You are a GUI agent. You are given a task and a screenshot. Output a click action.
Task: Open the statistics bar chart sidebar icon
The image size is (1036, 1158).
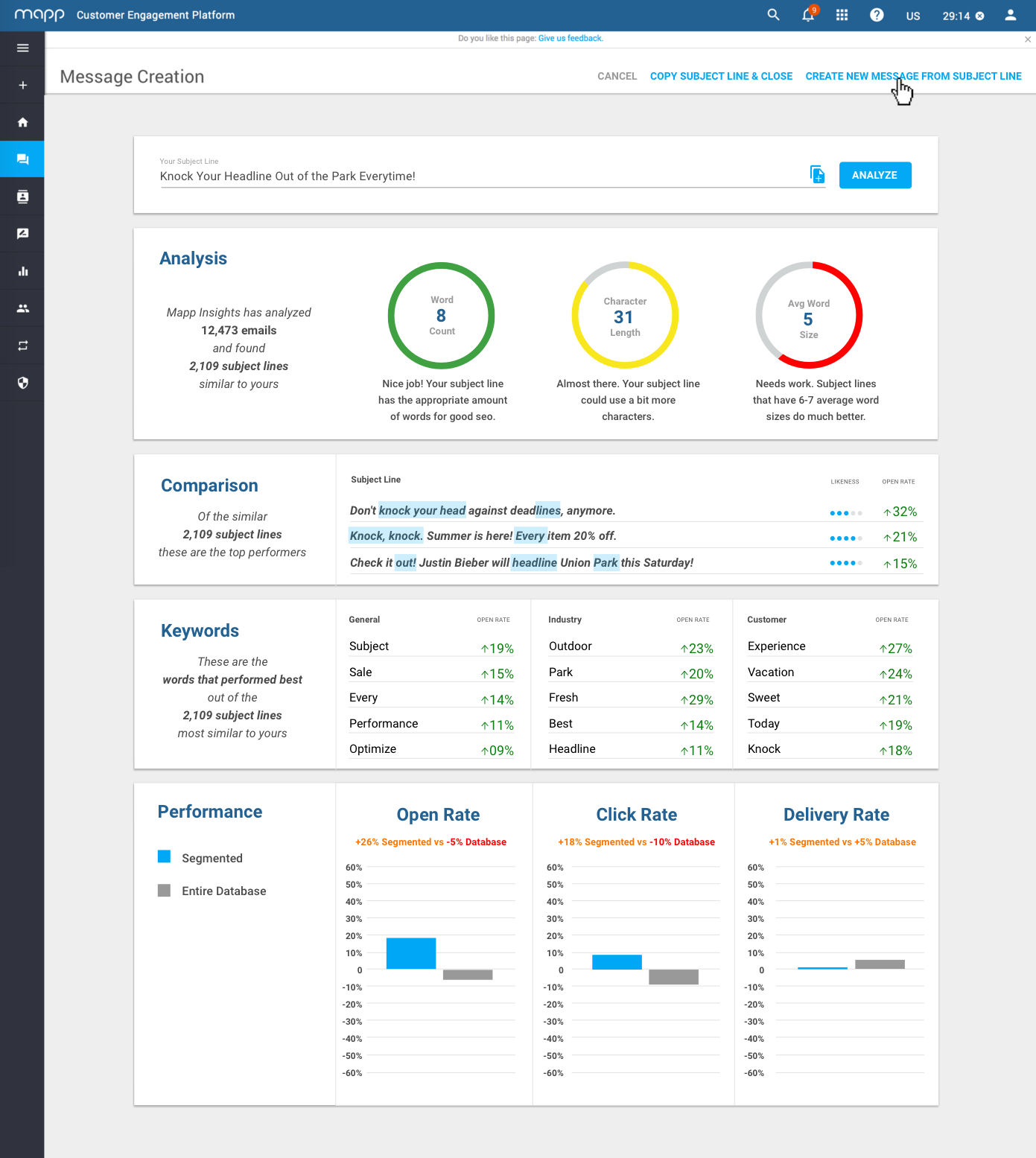pos(22,271)
